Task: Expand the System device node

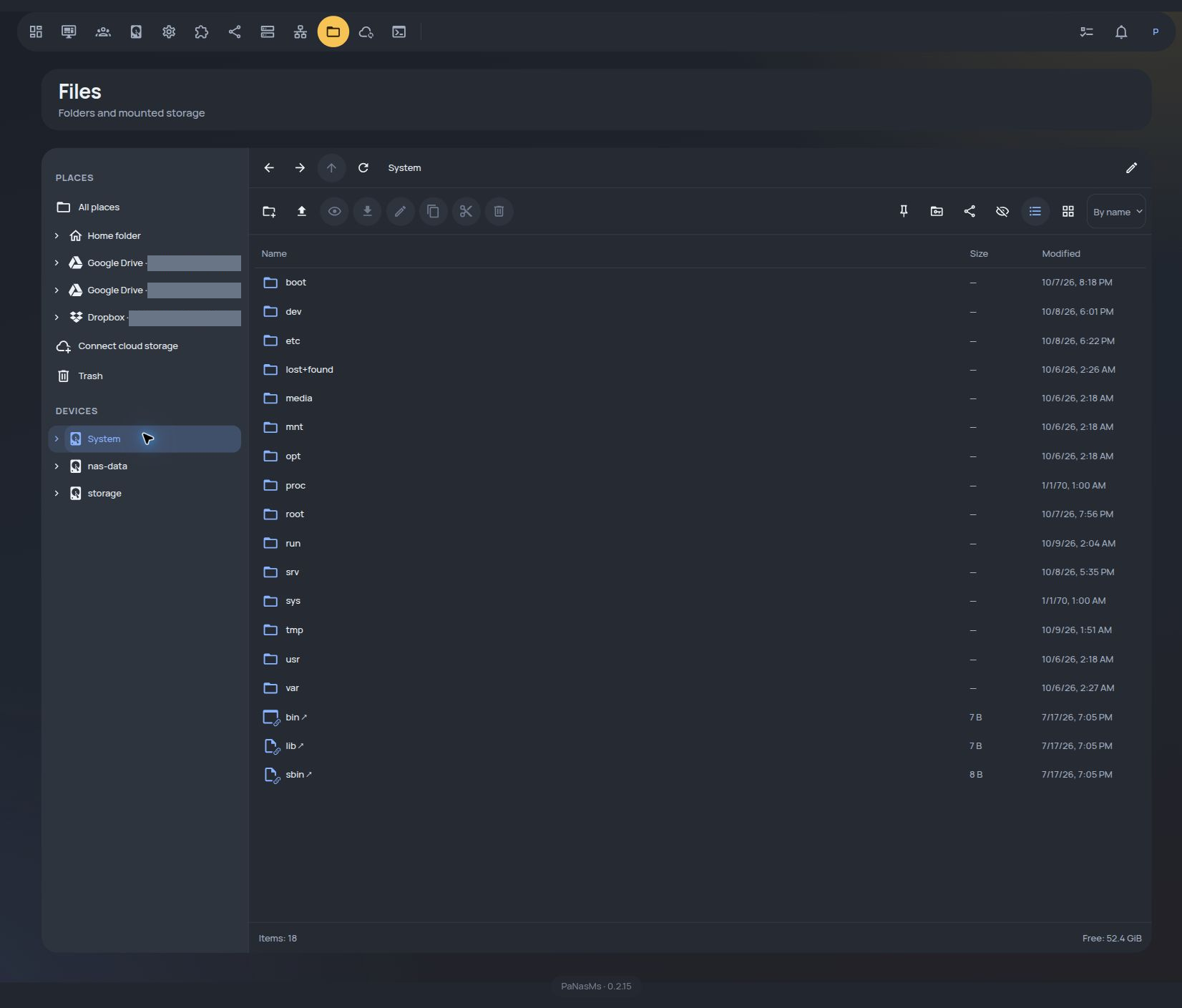Action: (x=57, y=439)
